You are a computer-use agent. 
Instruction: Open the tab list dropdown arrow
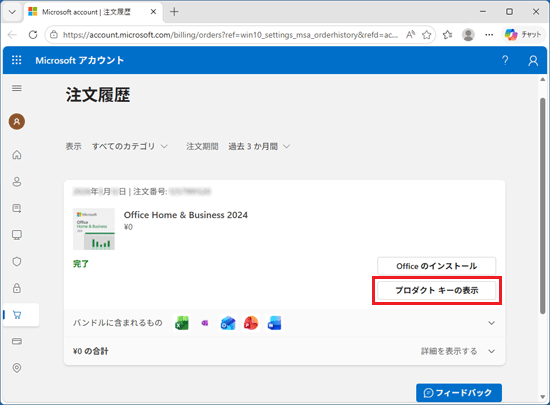12,12
